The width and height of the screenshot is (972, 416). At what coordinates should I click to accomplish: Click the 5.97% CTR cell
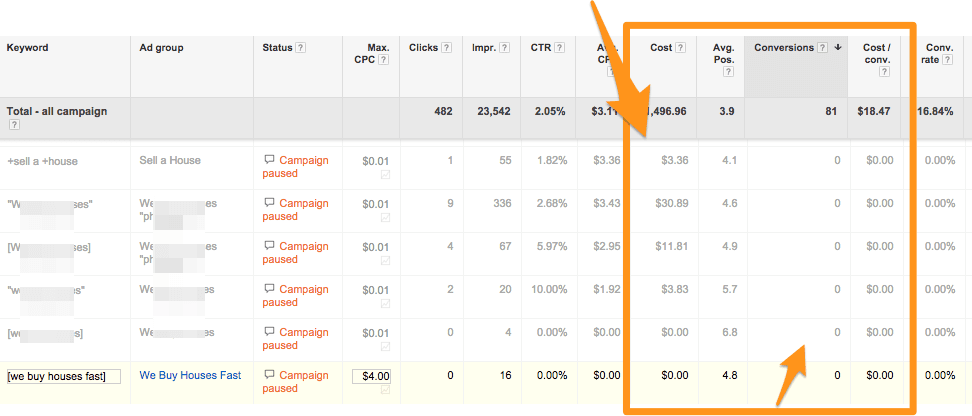[x=552, y=246]
